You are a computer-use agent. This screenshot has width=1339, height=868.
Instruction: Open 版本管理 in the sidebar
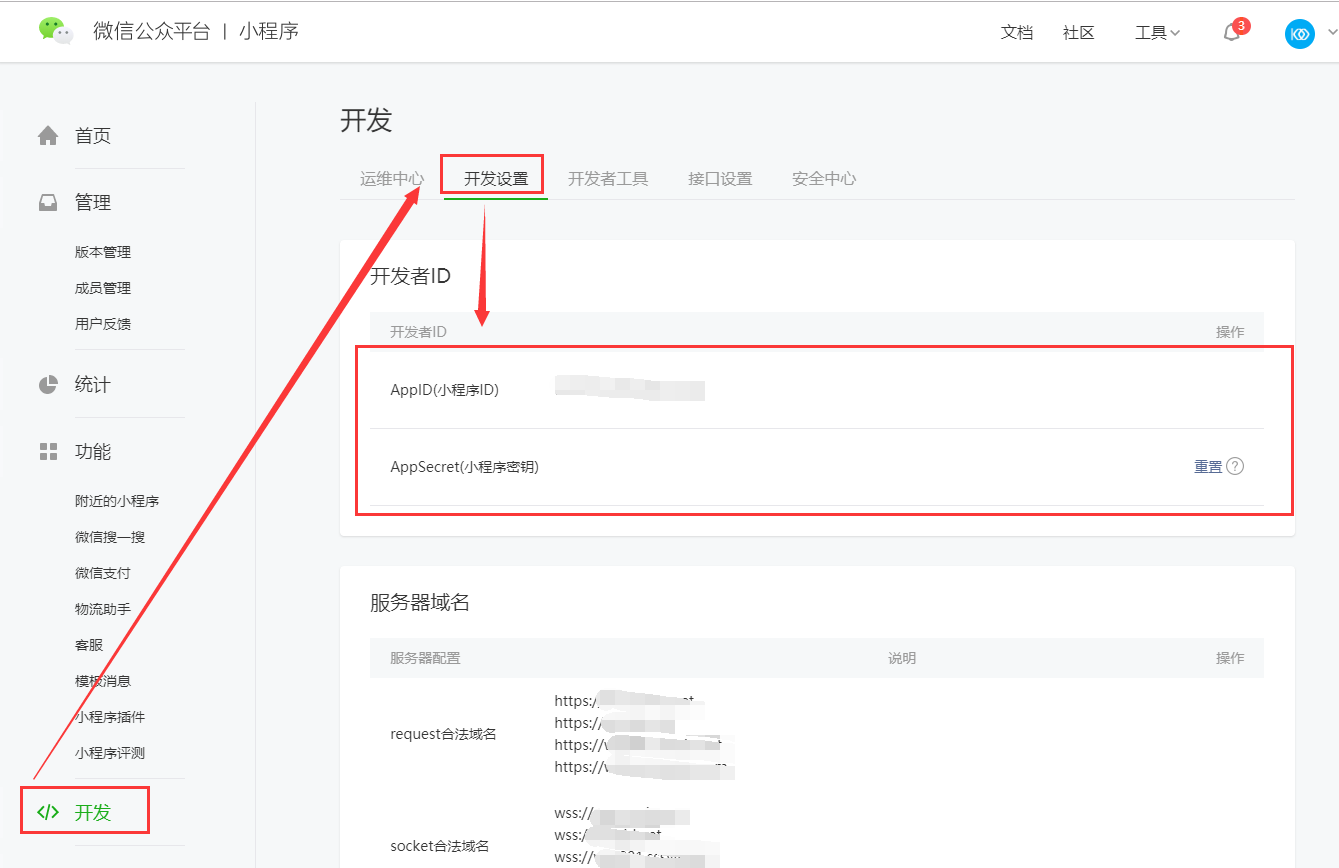(x=103, y=252)
